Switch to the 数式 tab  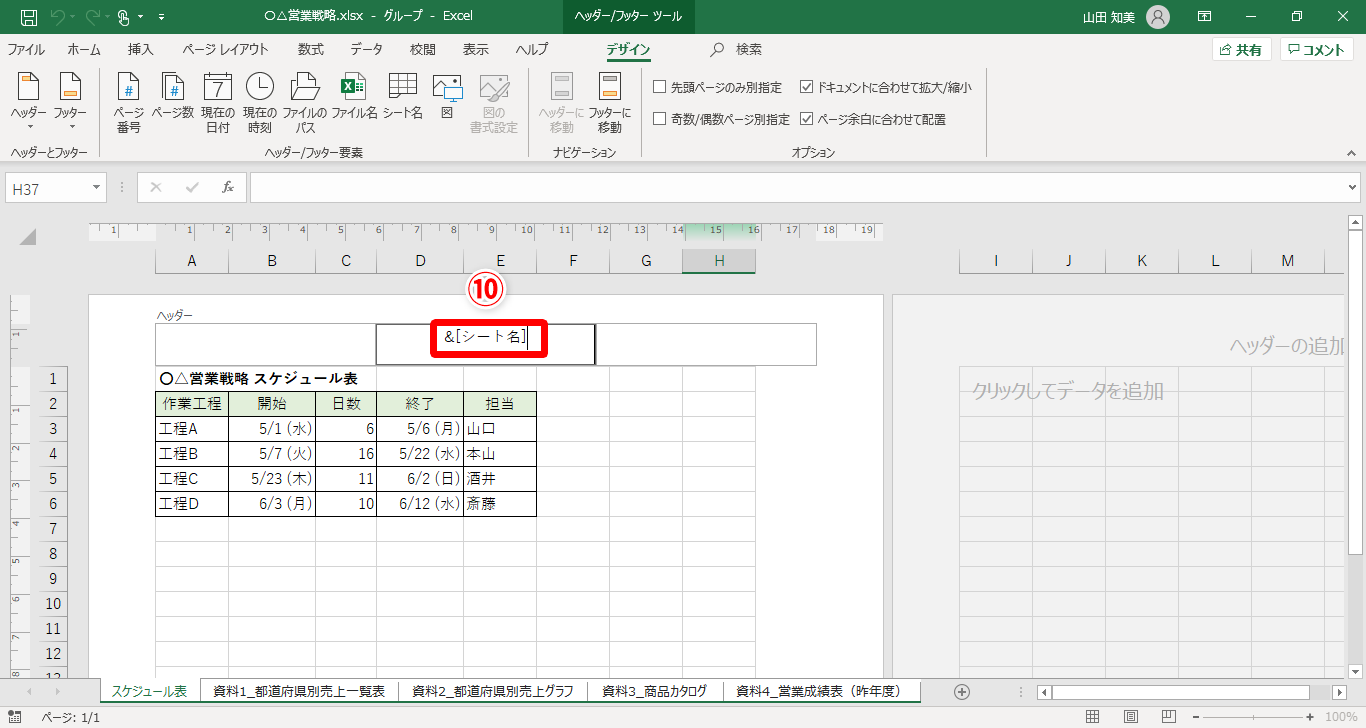pos(311,49)
